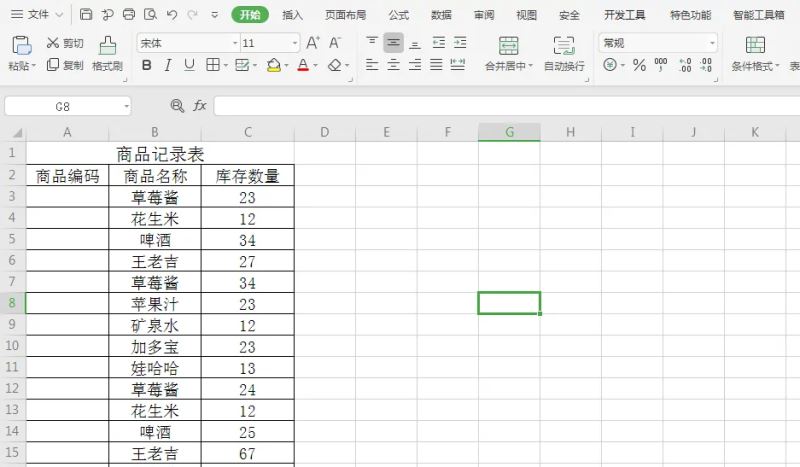Click the fill color bucket icon
800x467 pixels.
274,65
